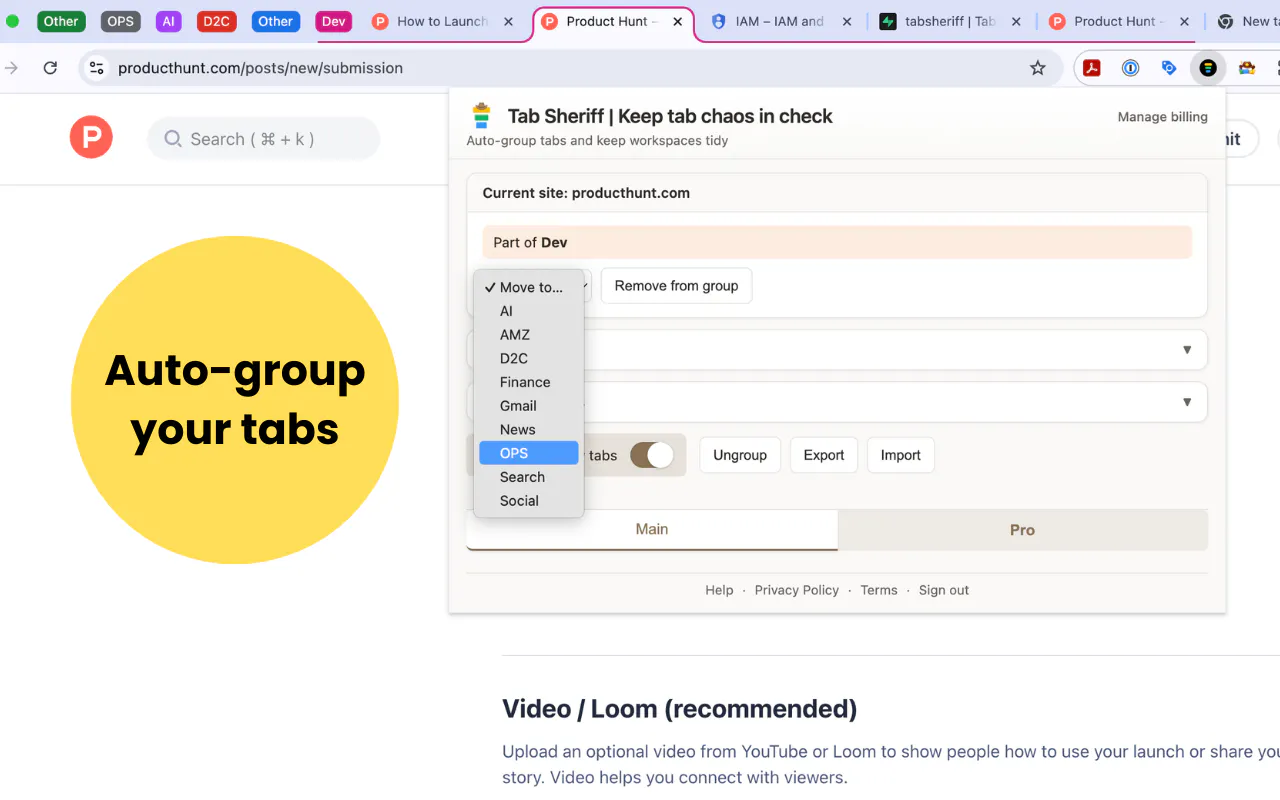
Task: Close the tabsheriff tab
Action: pos(1018,21)
